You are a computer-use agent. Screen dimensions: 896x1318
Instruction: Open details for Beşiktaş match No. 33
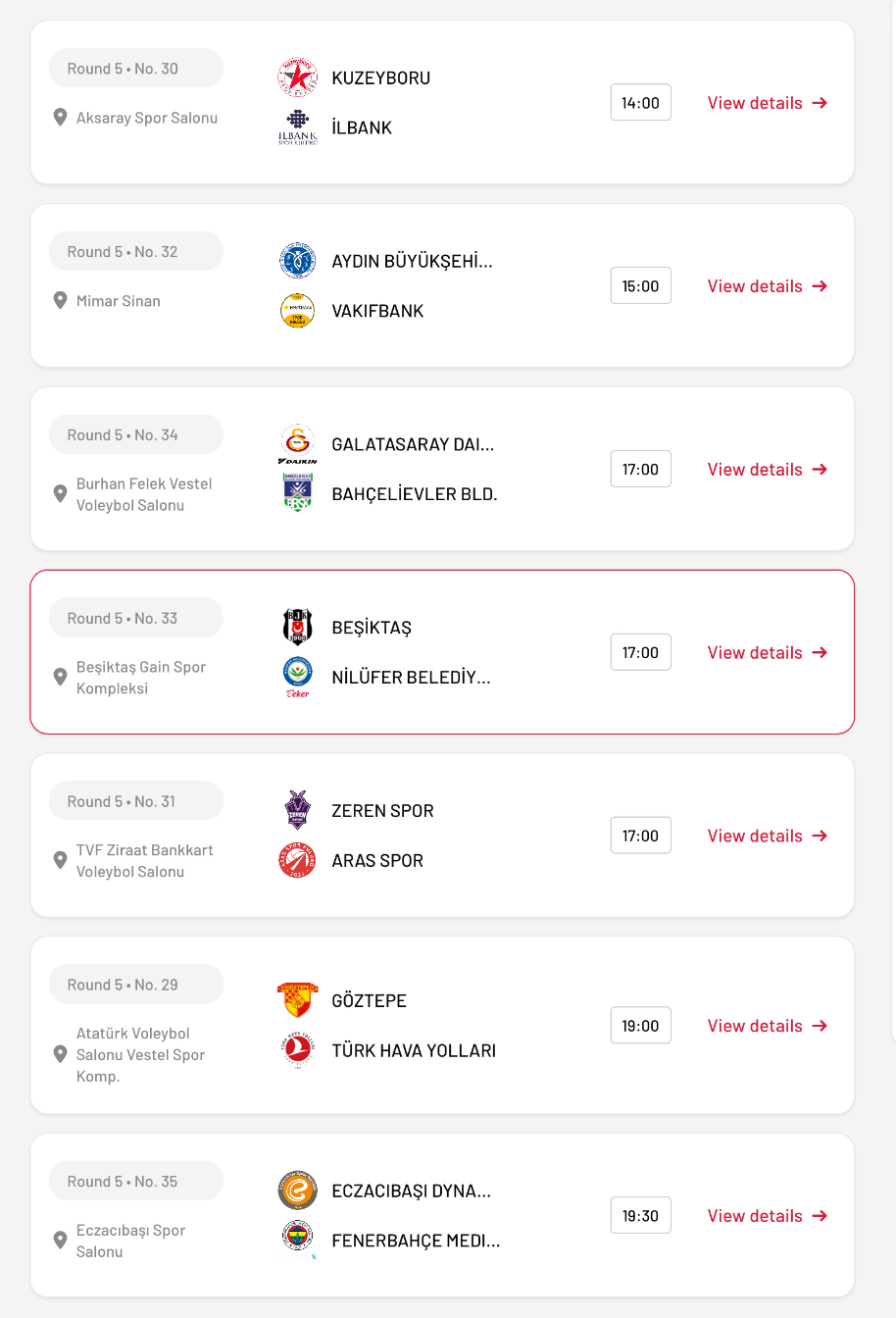pos(767,652)
